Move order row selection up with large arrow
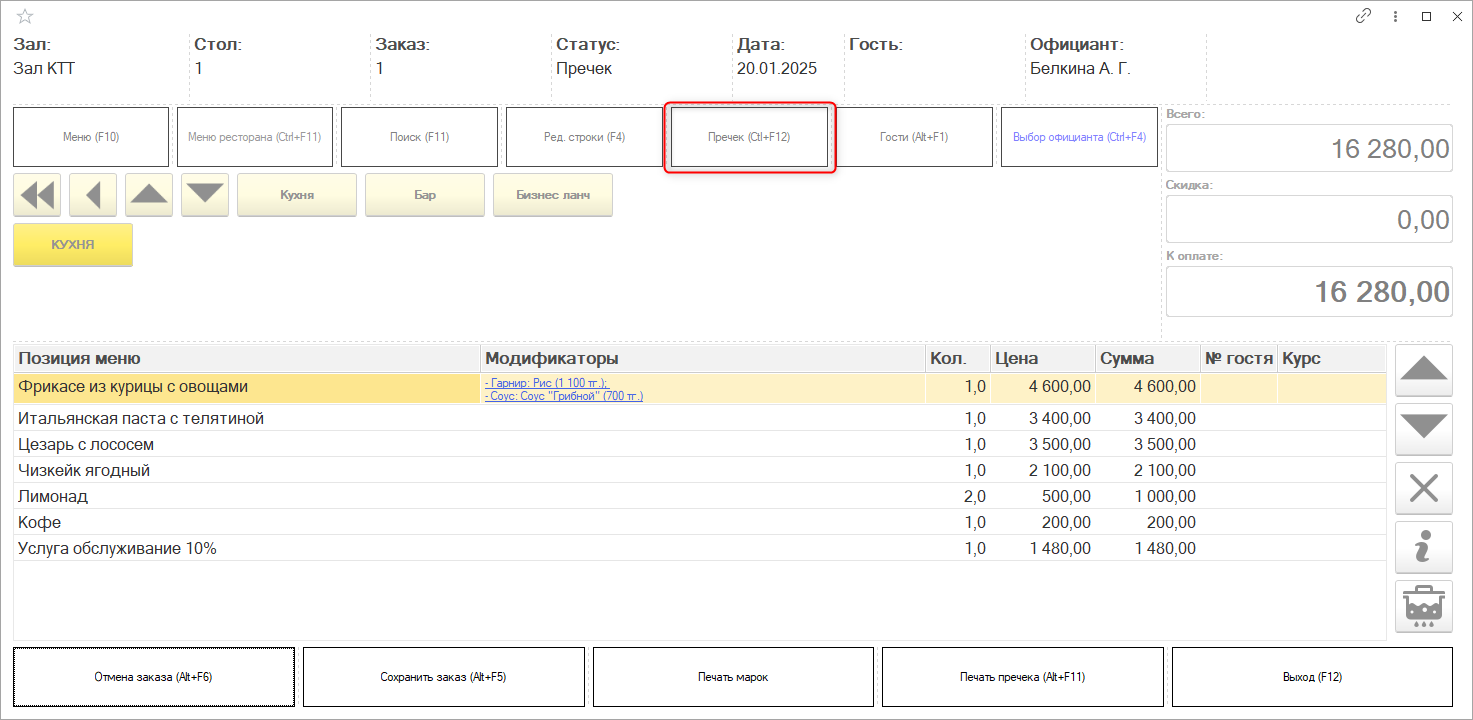This screenshot has height=720, width=1473. coord(1423,370)
